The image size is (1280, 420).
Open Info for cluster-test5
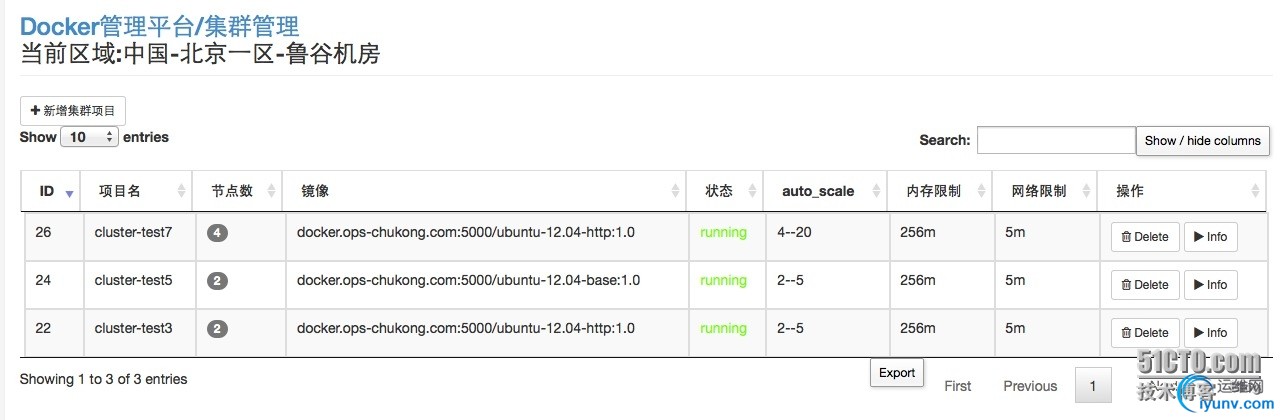click(1210, 285)
